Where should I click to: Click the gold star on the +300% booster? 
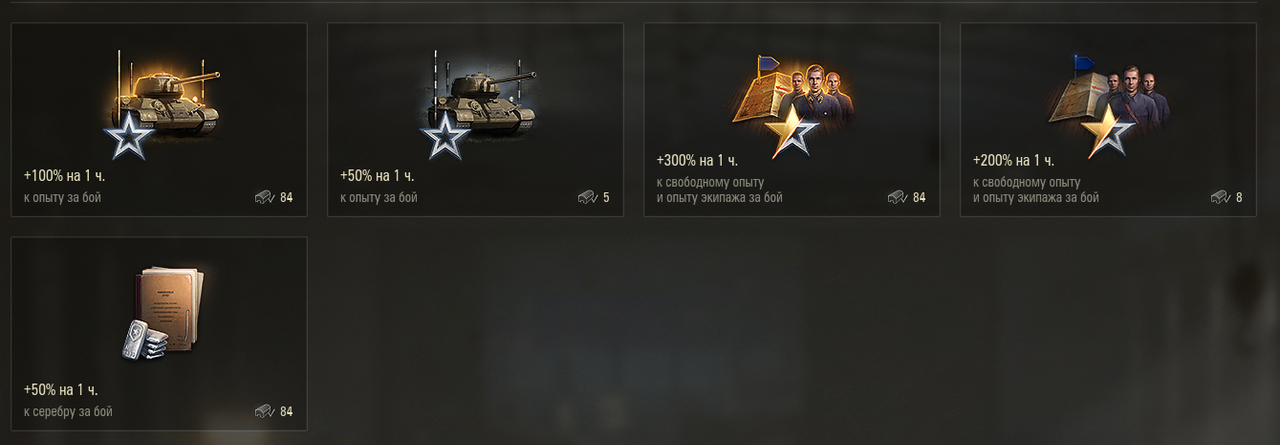(794, 133)
